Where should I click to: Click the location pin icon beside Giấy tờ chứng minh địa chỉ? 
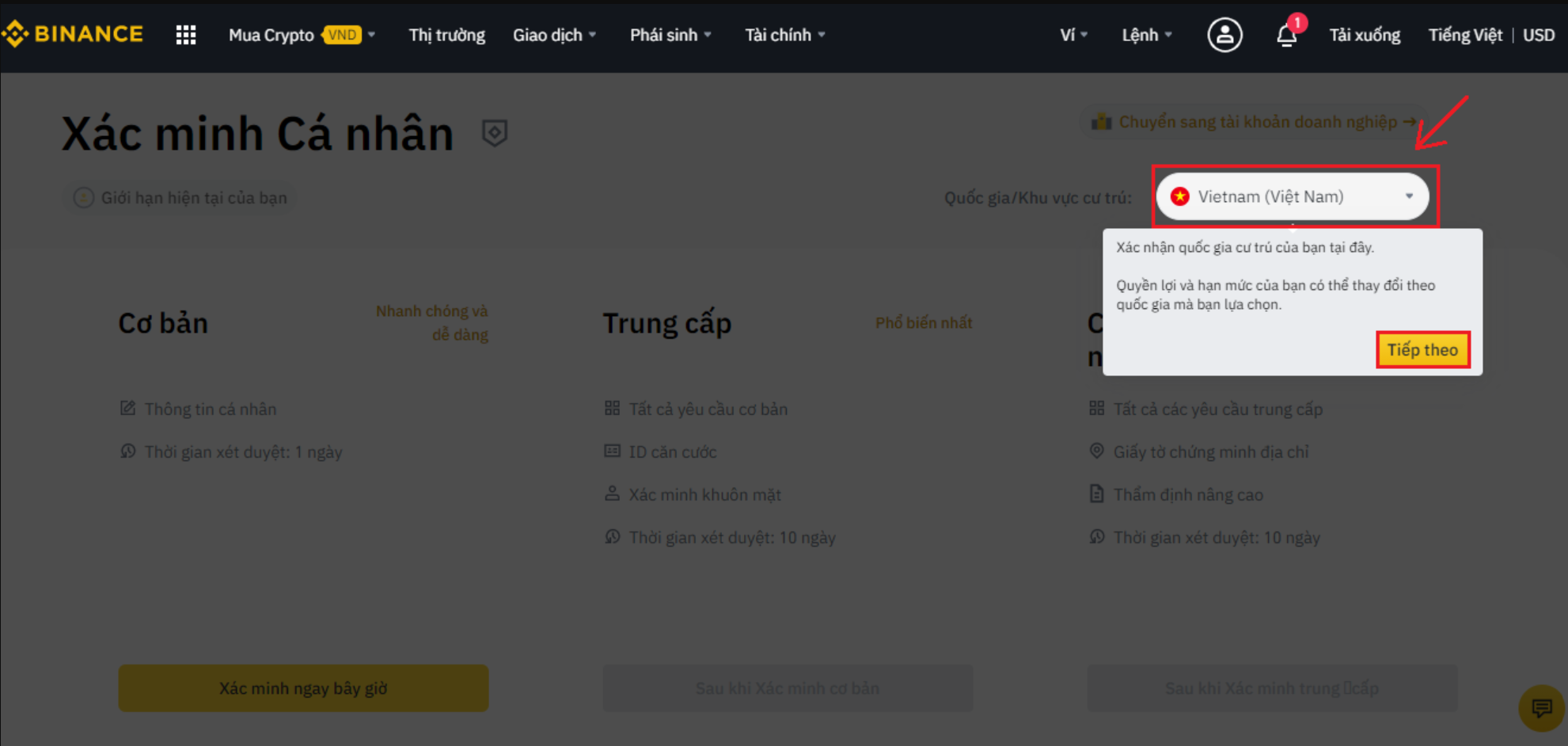click(x=1096, y=451)
